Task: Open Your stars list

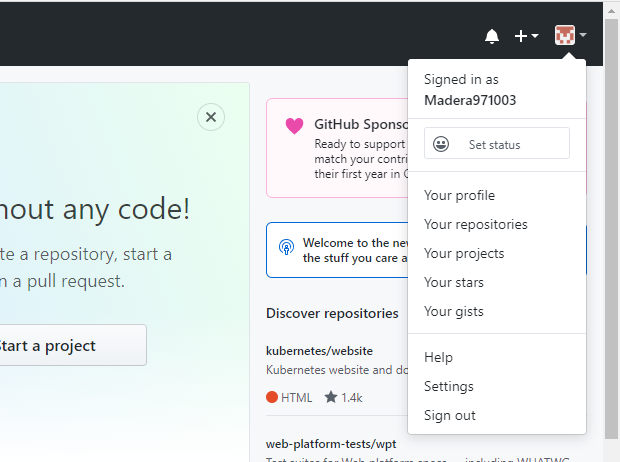Action: pyautogui.click(x=453, y=282)
